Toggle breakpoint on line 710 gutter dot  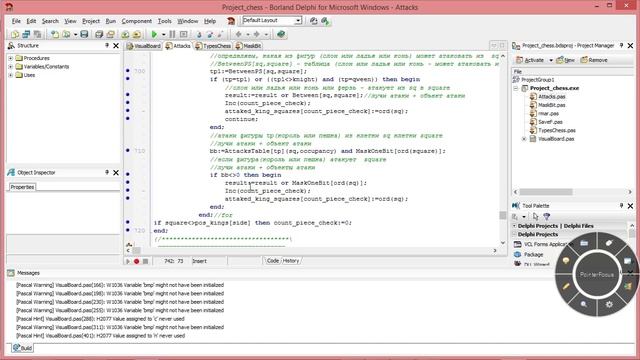pyautogui.click(x=128, y=150)
